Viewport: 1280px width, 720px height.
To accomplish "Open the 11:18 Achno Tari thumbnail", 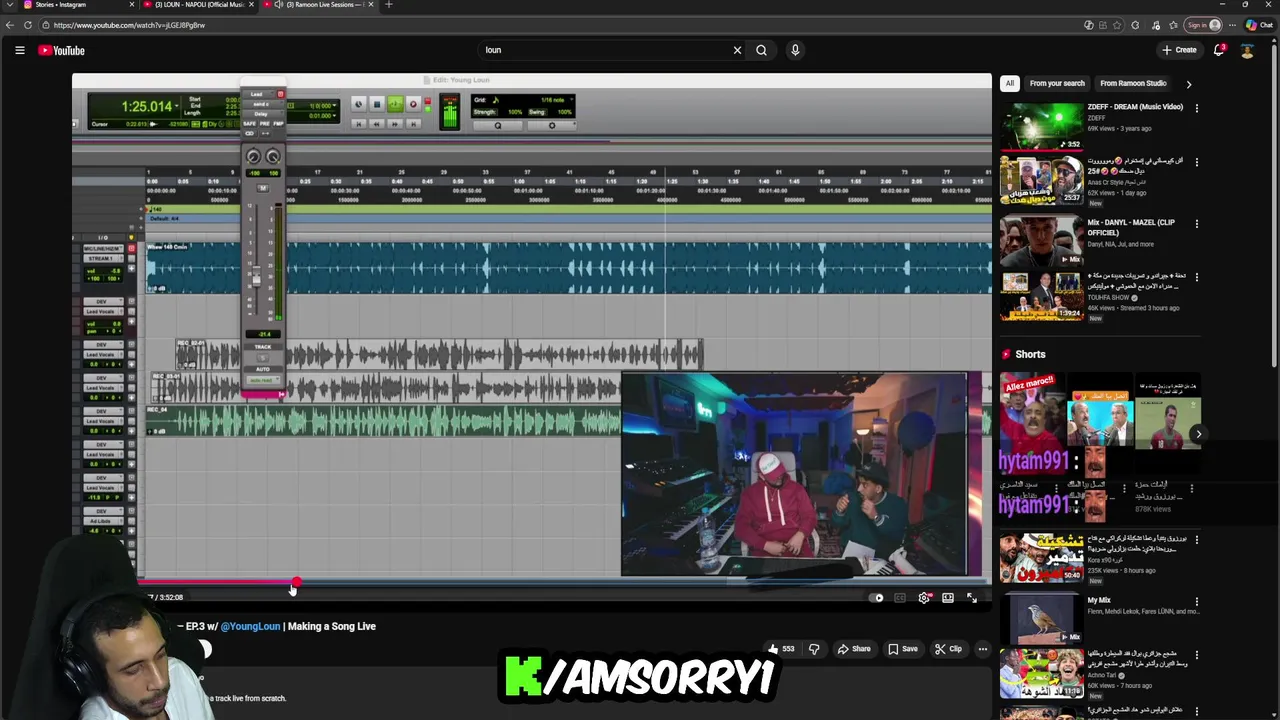I will [x=1041, y=674].
